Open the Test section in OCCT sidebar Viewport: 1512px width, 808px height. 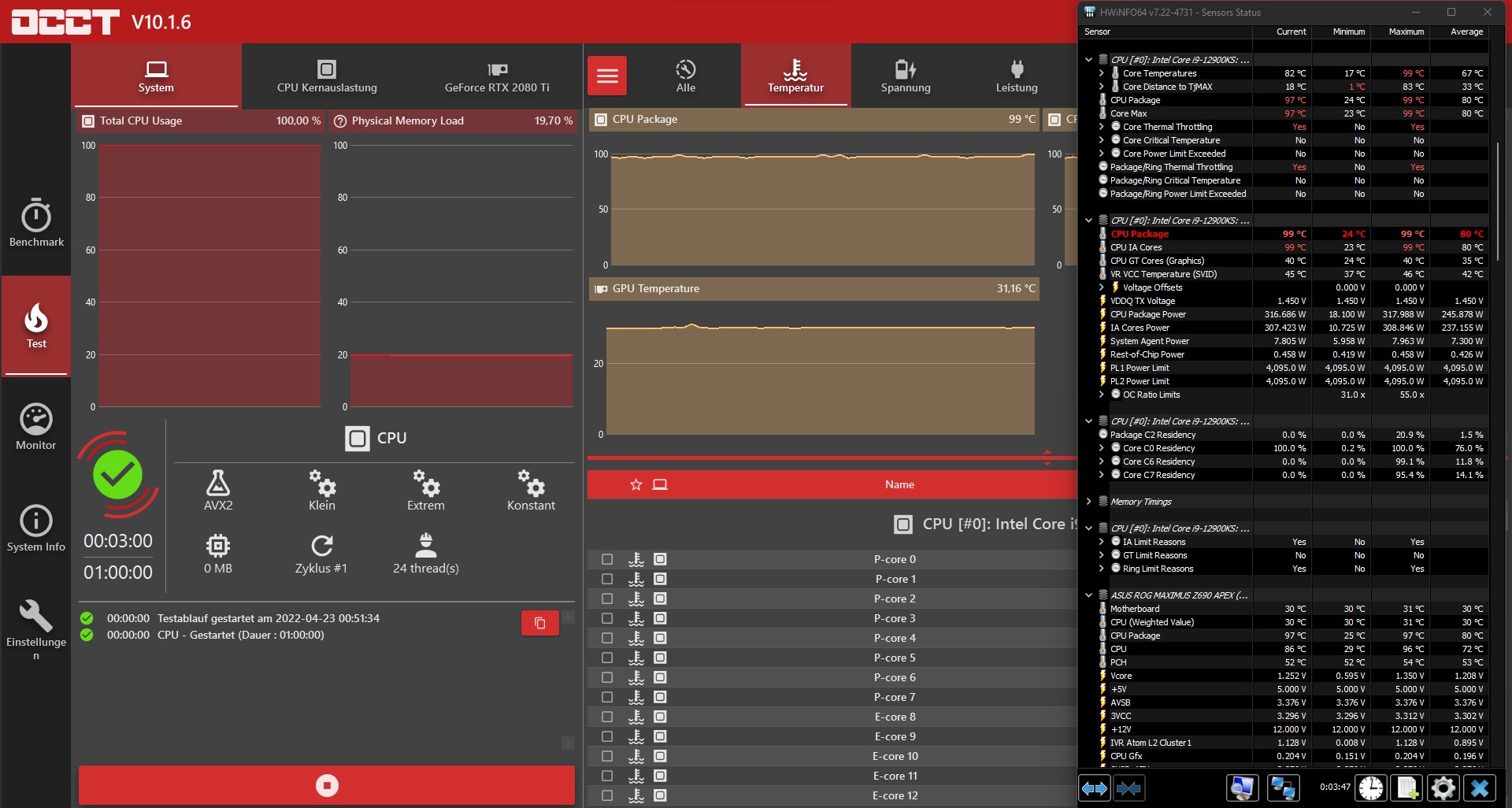click(x=36, y=325)
